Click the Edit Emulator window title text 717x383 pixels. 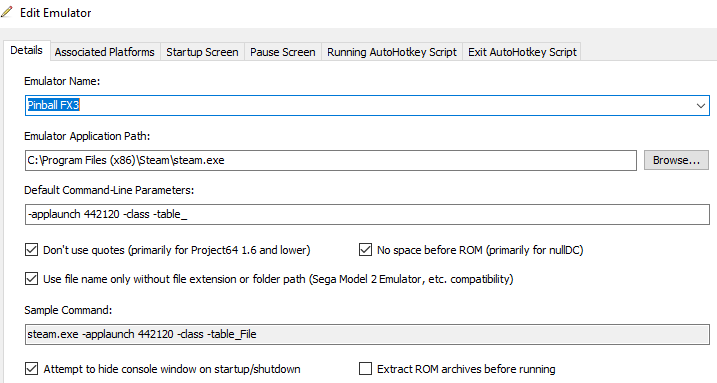[55, 13]
